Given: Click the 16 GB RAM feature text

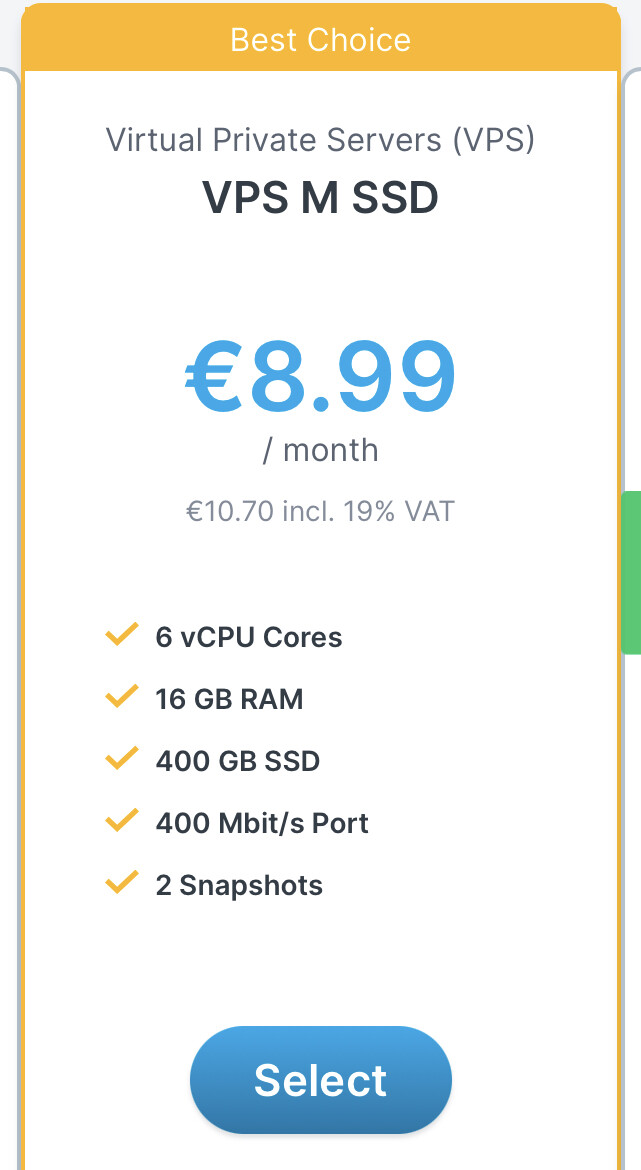Looking at the screenshot, I should [x=229, y=699].
